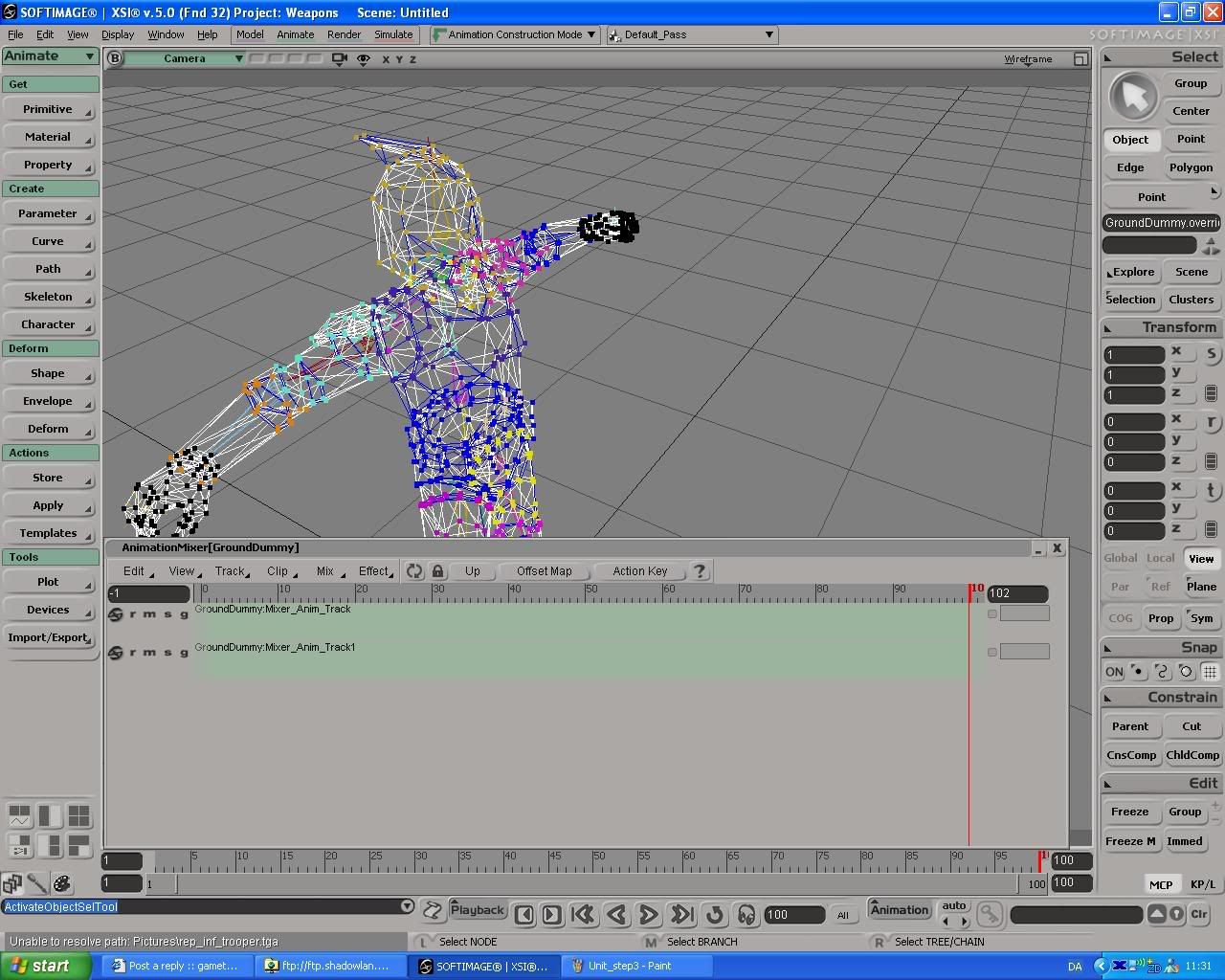Click the viewport camera icon
The image size is (1225, 980).
[x=339, y=59]
